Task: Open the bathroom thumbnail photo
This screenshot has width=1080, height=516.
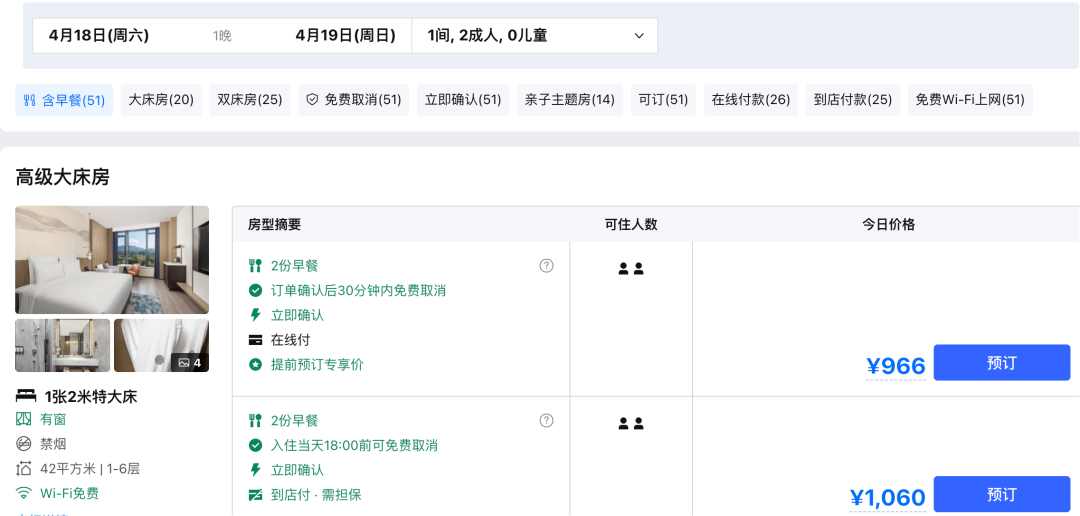Action: 63,345
